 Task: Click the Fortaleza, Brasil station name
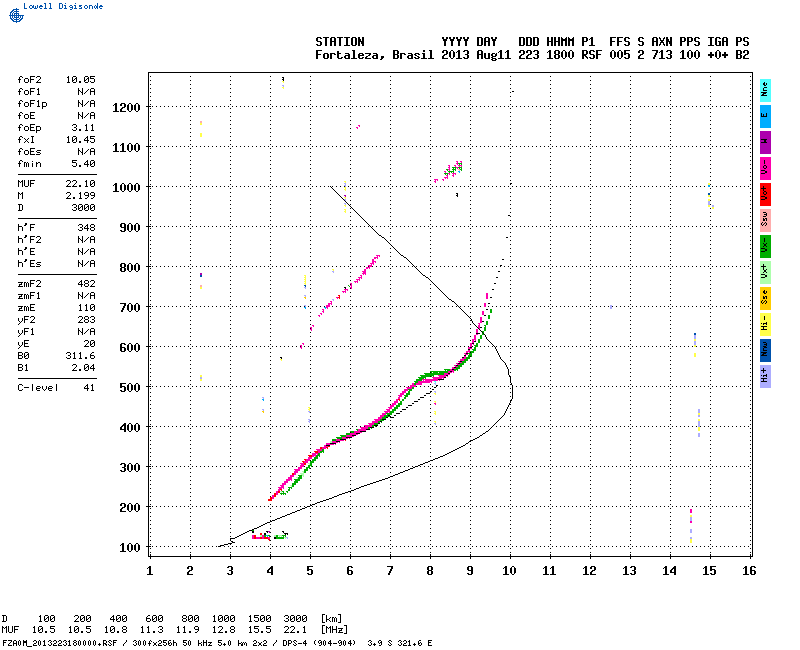[x=375, y=55]
